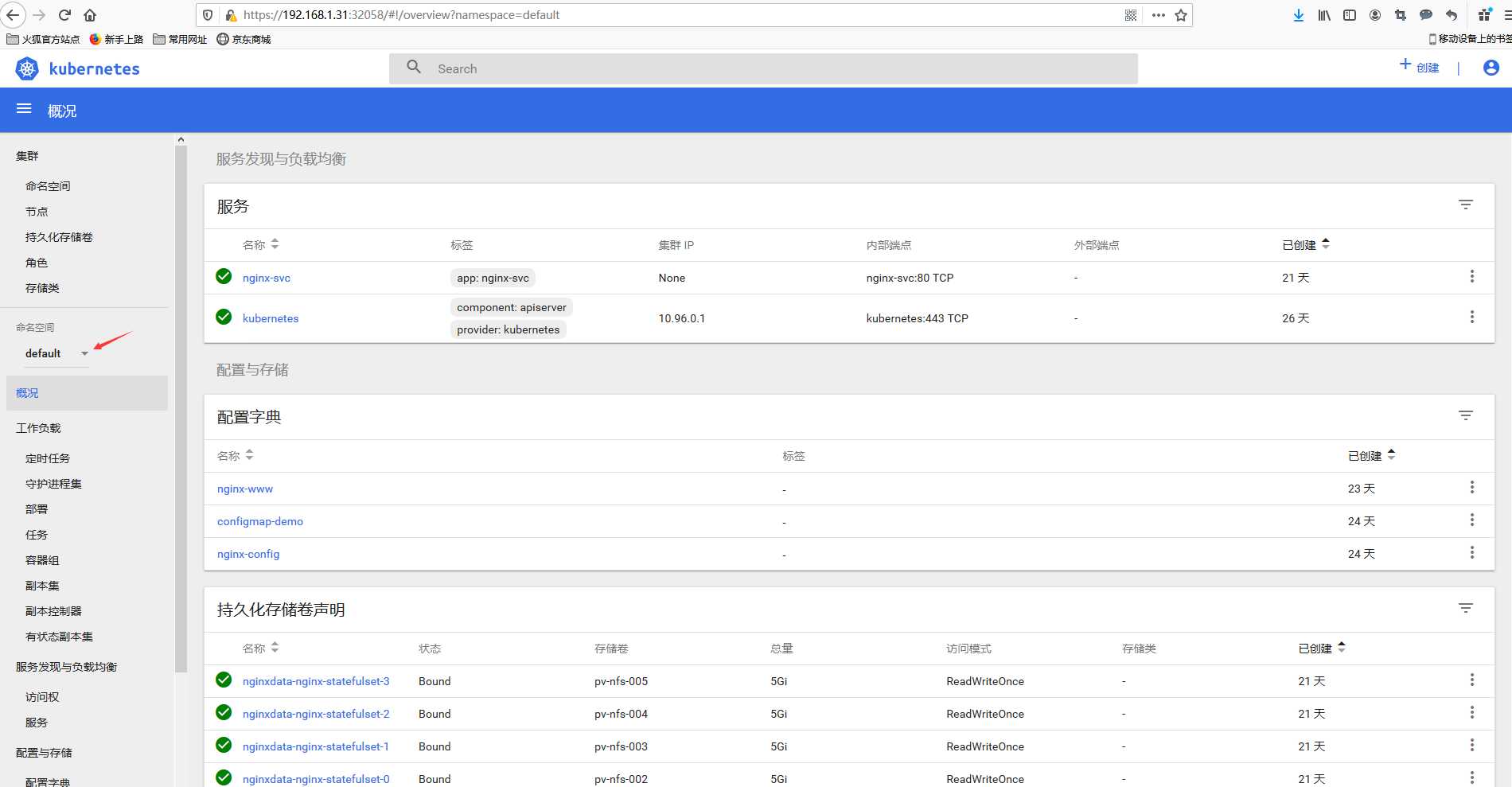Open the nginx-www config map link
1512x787 pixels.
245,489
